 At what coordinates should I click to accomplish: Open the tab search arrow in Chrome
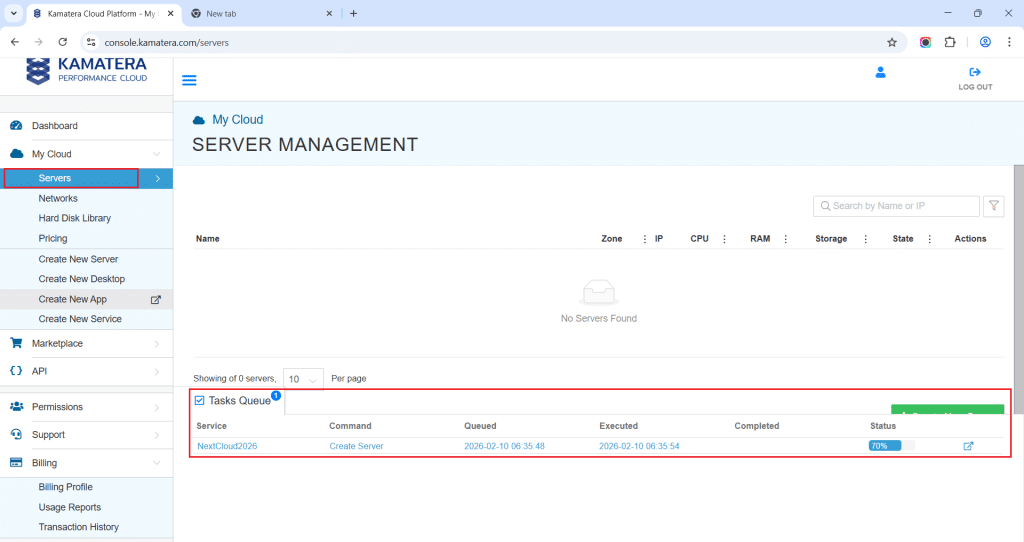point(14,13)
